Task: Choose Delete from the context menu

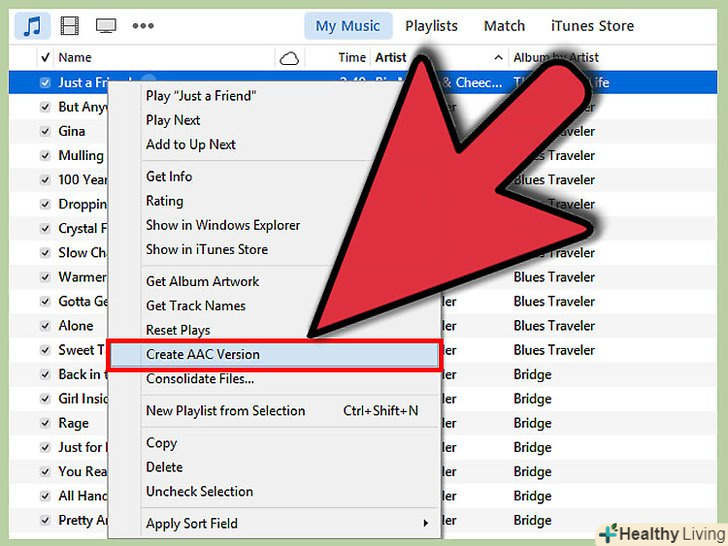Action: click(x=164, y=467)
